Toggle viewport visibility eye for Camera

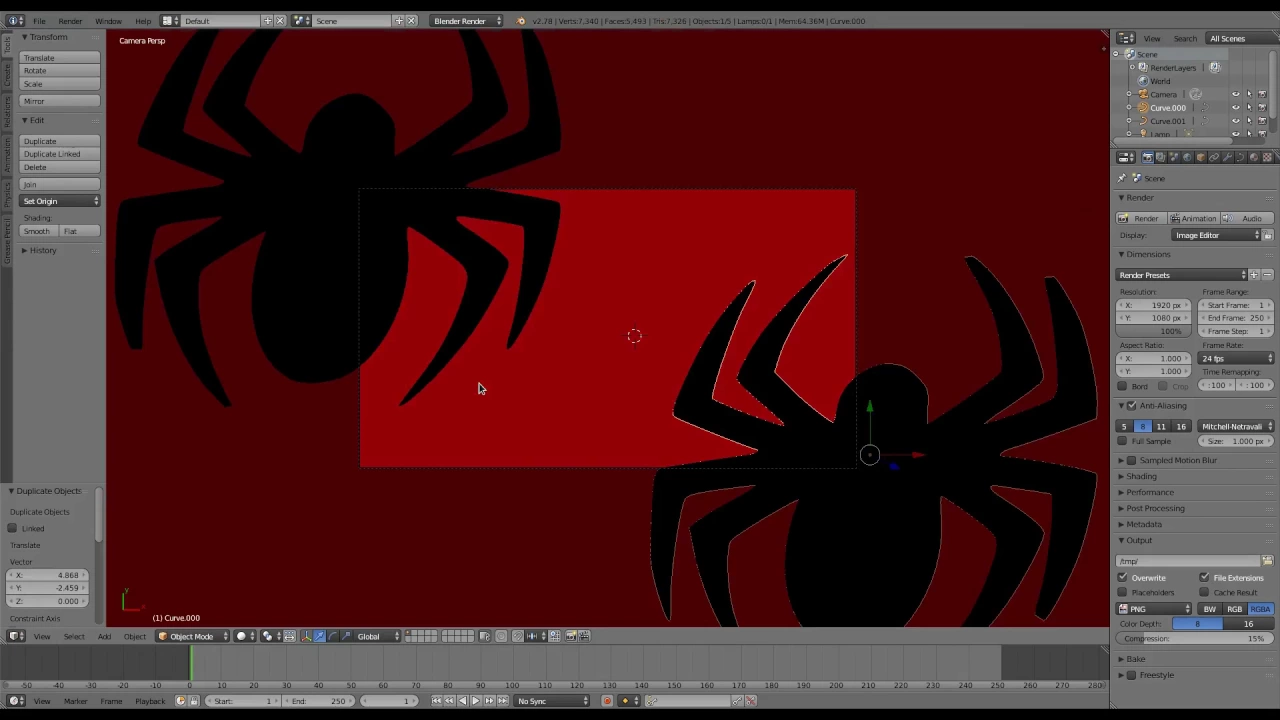[x=1236, y=94]
